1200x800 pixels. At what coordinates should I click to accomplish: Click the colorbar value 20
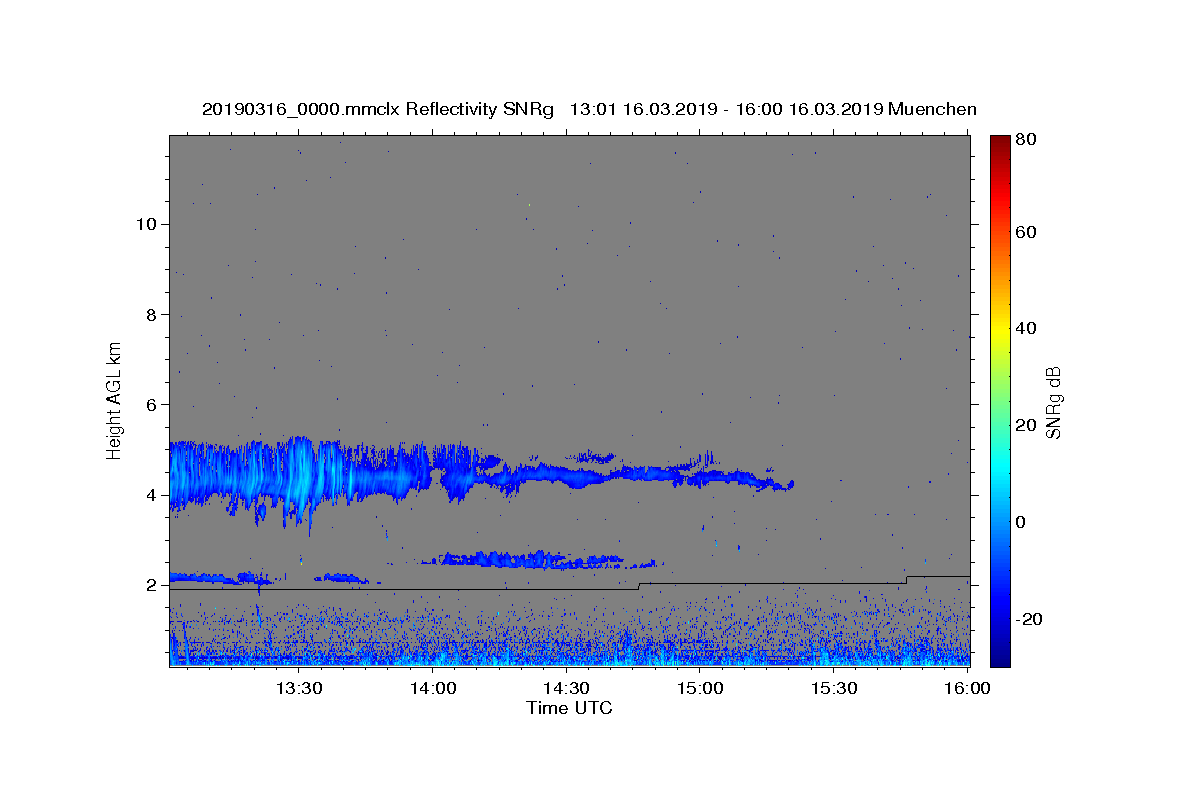point(1025,425)
